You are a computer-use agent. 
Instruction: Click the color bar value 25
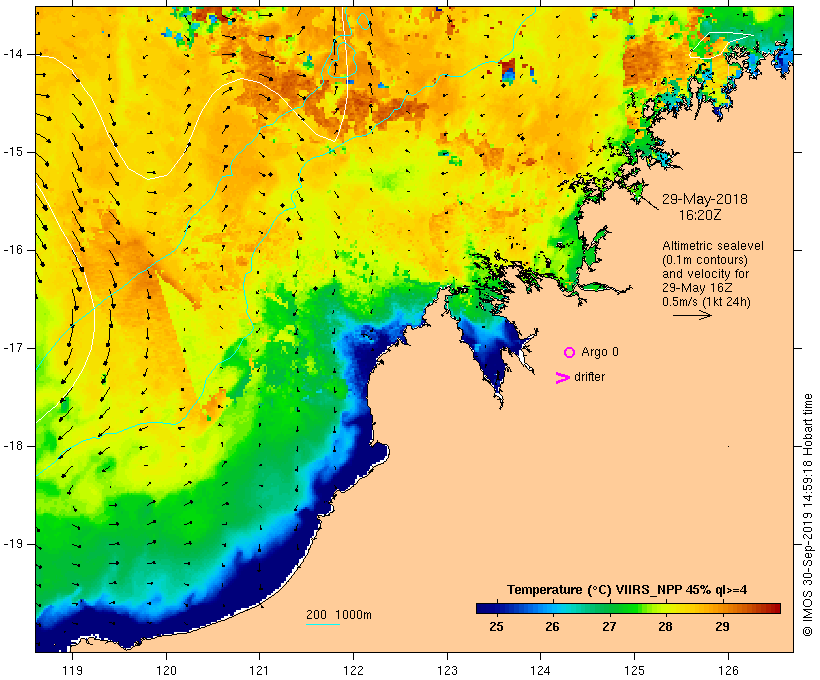pyautogui.click(x=496, y=626)
